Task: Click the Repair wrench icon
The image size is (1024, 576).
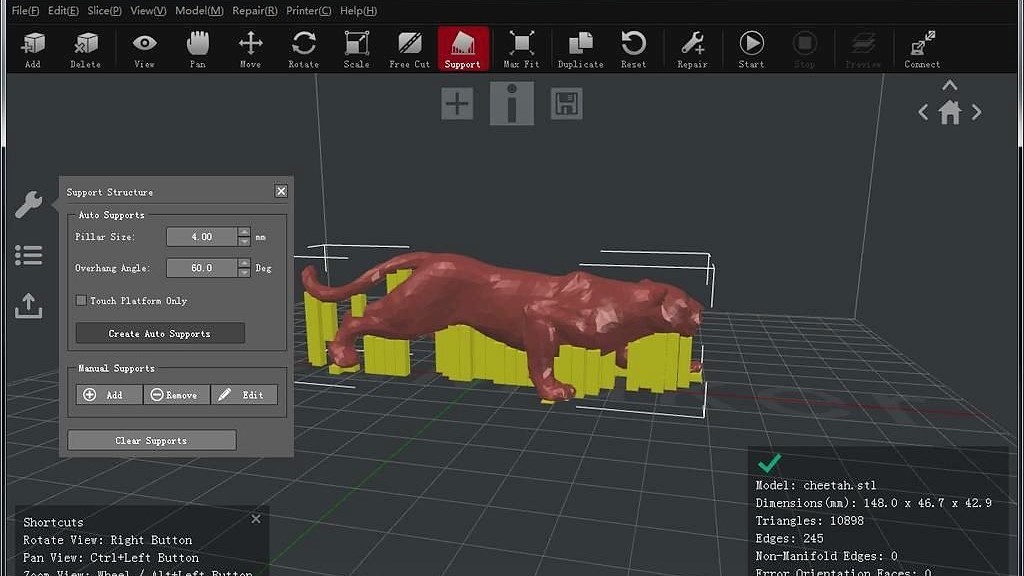Action: coord(692,48)
